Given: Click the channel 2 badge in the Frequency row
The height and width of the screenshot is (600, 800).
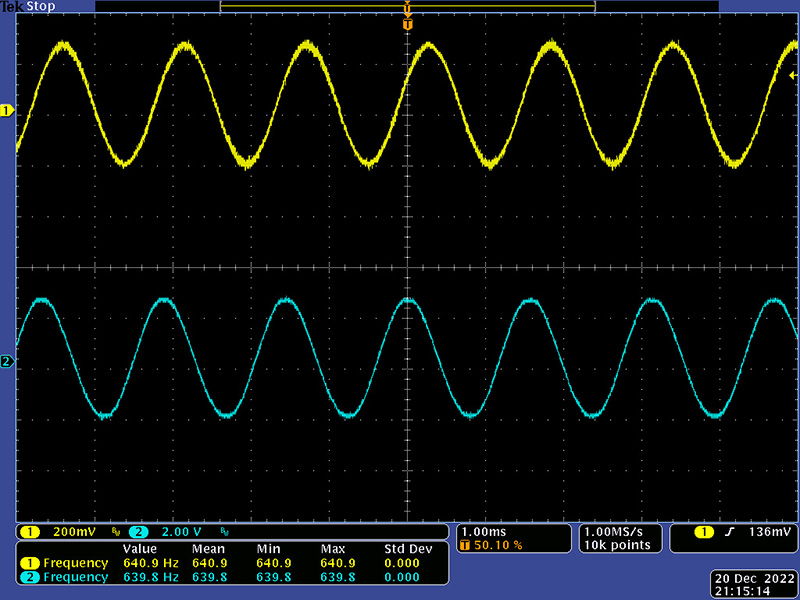Looking at the screenshot, I should tap(30, 577).
